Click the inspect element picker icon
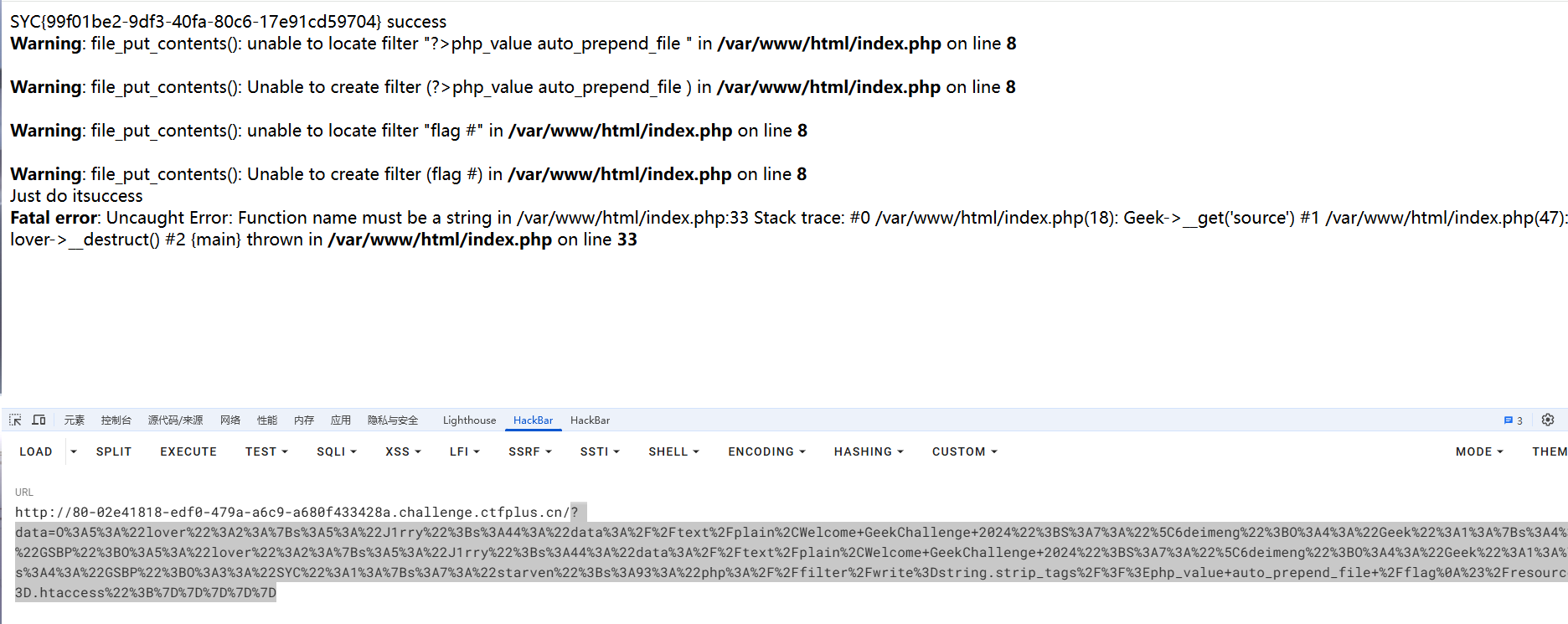This screenshot has width=1568, height=624. (x=15, y=420)
